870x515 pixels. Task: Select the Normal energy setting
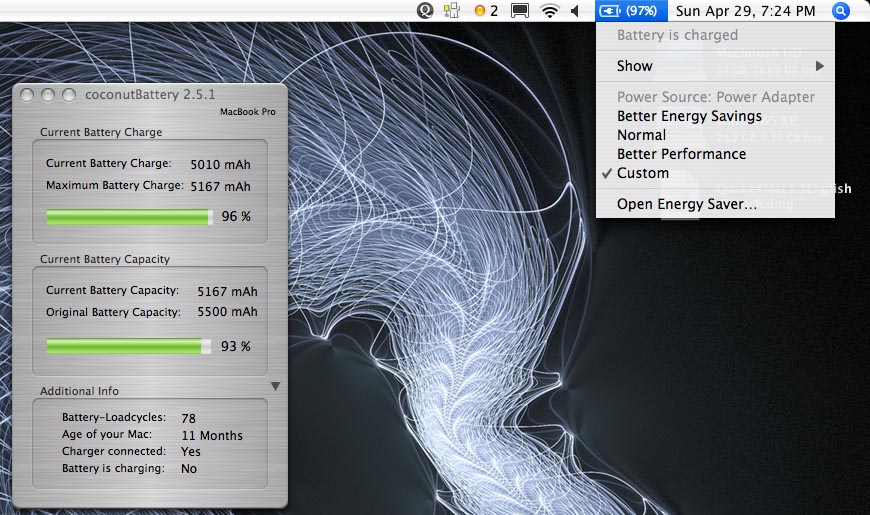pyautogui.click(x=641, y=135)
